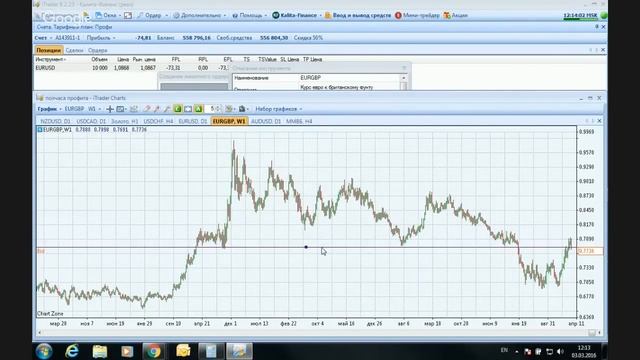Click the green arrow chart button

[198, 109]
